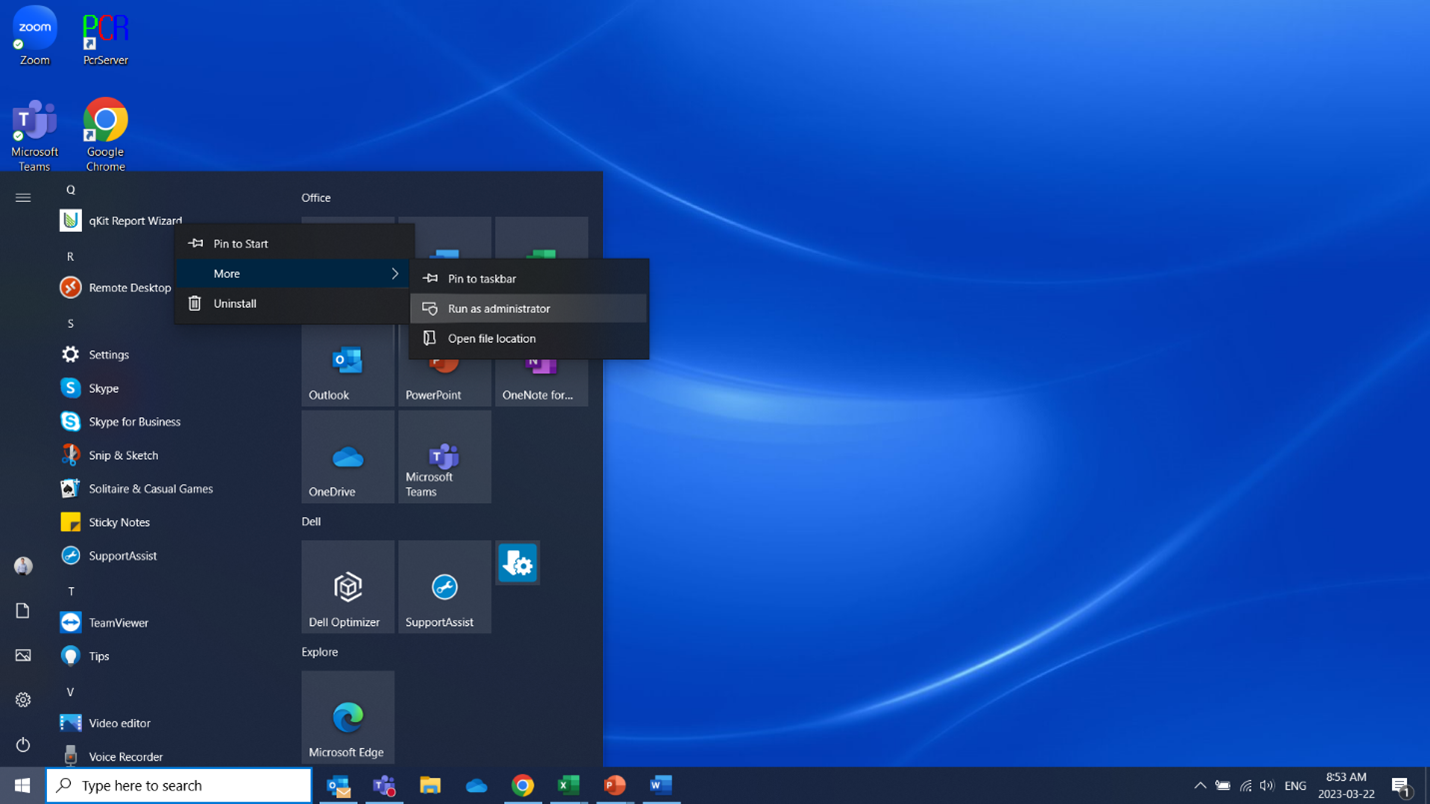The height and width of the screenshot is (804, 1430).
Task: Open Documents from Start sidebar
Action: click(23, 611)
